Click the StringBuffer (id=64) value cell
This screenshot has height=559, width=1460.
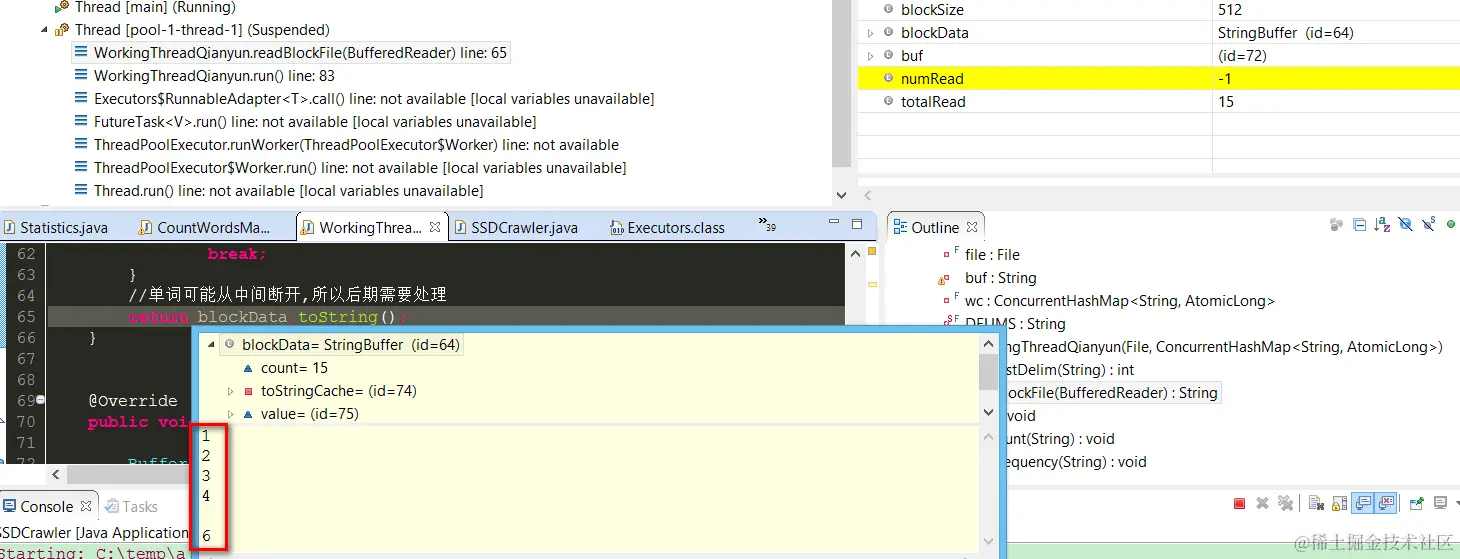[x=1285, y=33]
